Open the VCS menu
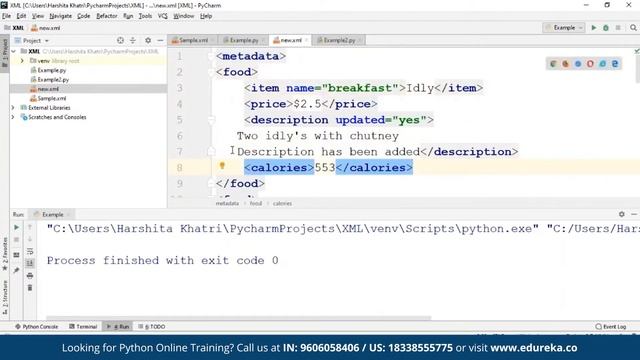 pyautogui.click(x=162, y=16)
